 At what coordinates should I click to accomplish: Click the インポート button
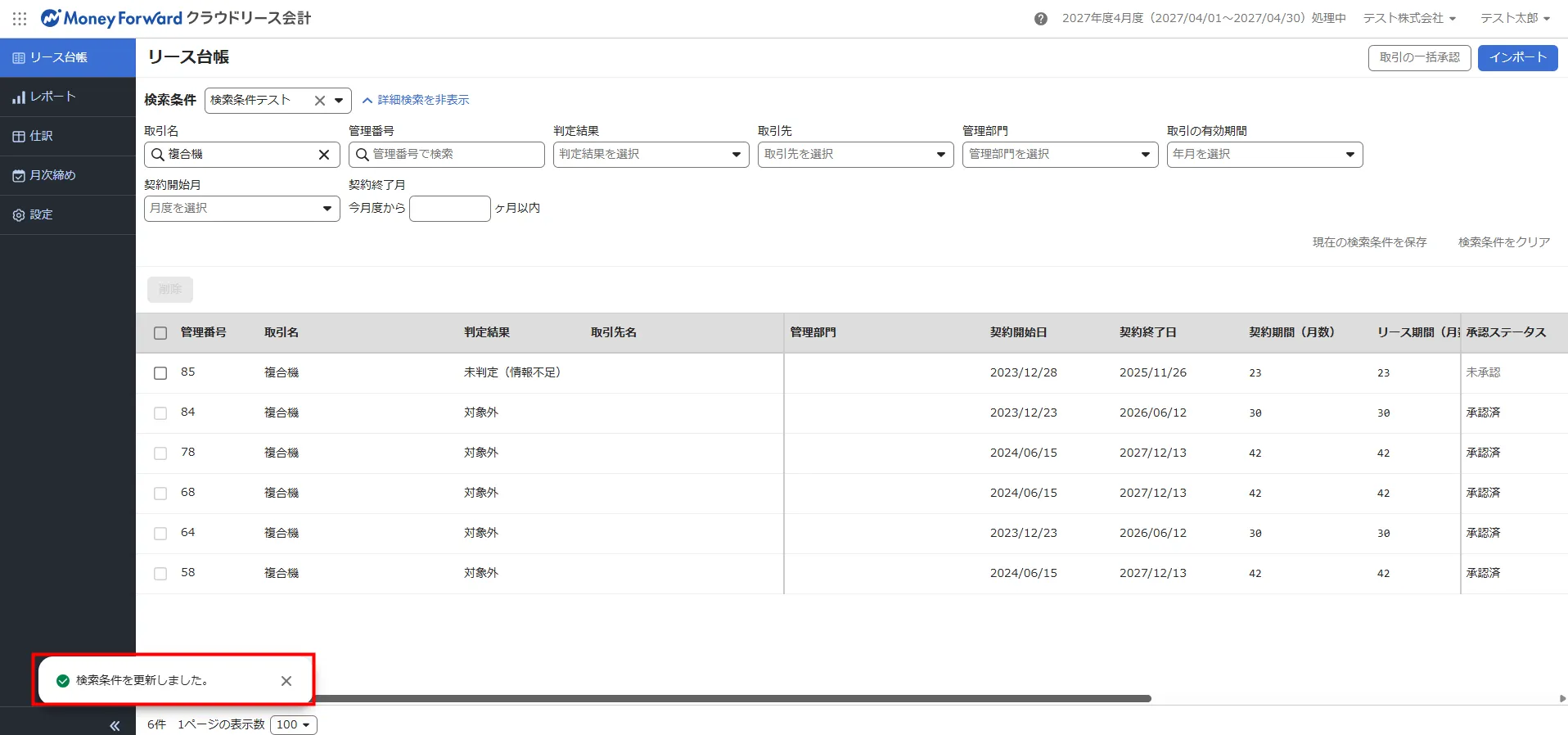(1517, 58)
